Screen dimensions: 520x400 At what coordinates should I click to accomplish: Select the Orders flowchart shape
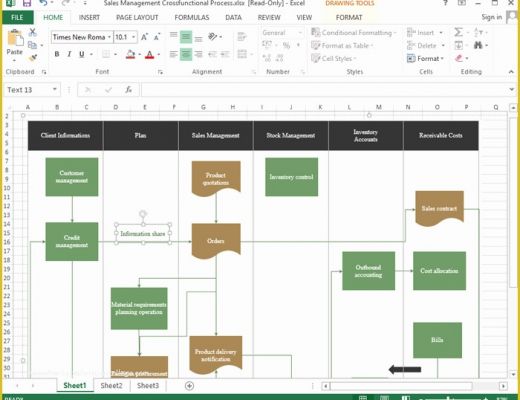(216, 241)
